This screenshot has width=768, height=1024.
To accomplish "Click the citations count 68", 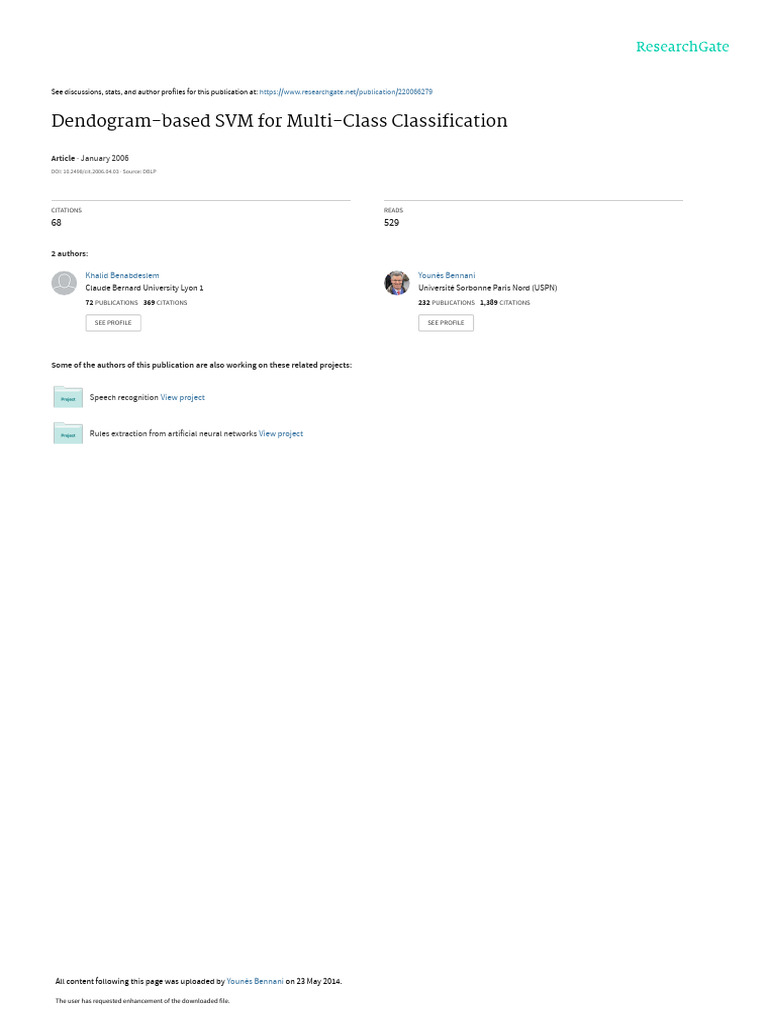I will pyautogui.click(x=56, y=223).
